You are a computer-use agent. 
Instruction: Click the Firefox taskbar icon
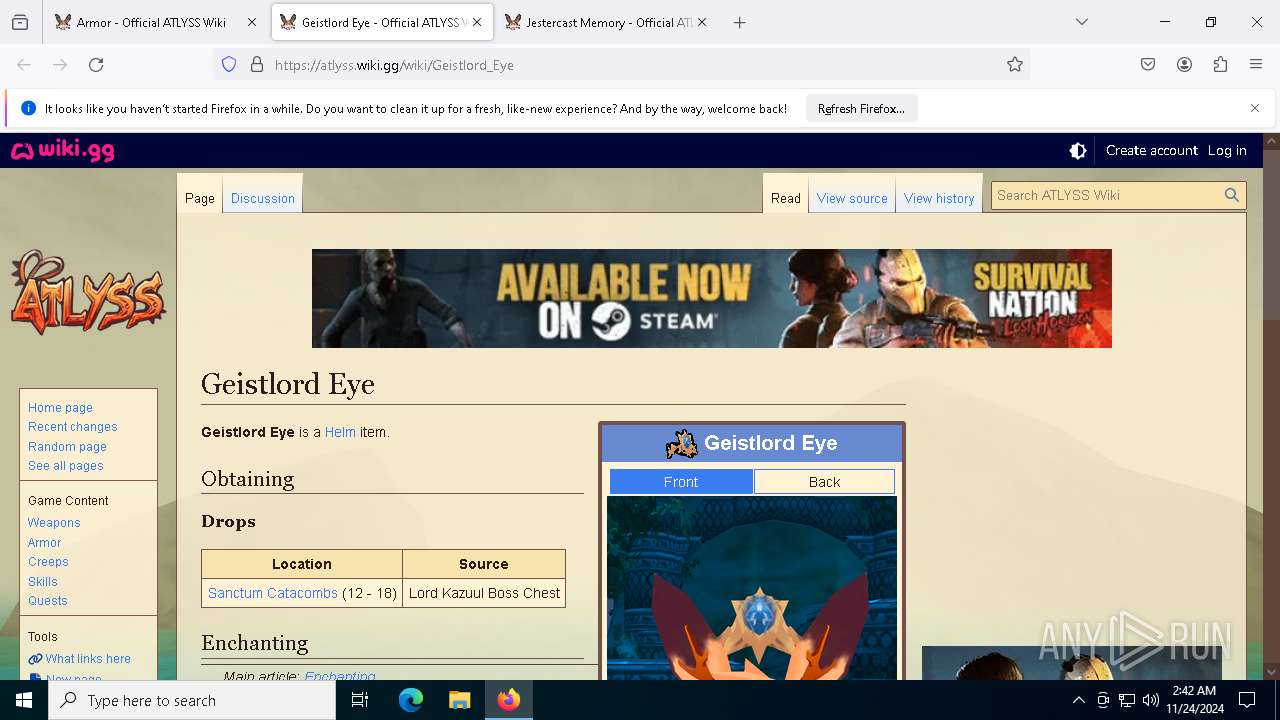(x=509, y=700)
